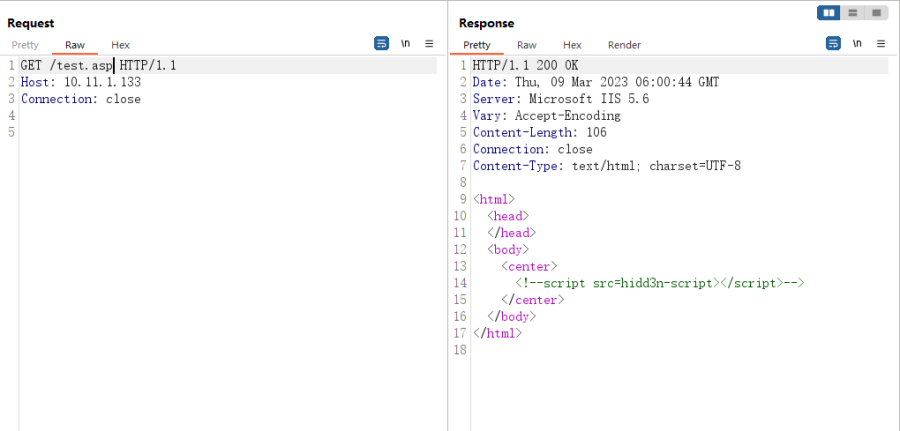Image resolution: width=900 pixels, height=431 pixels.
Task: Click the Vary: Accept-Encoding header
Action: tap(546, 115)
